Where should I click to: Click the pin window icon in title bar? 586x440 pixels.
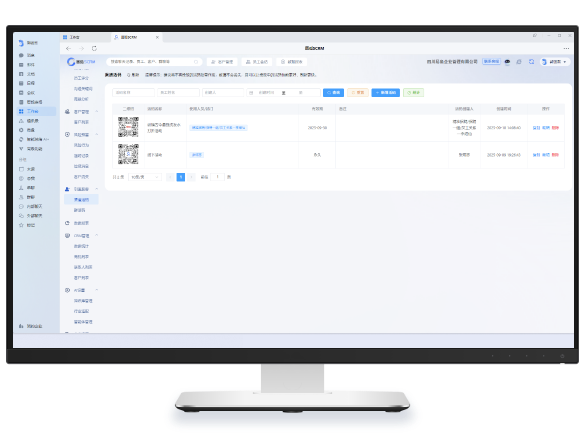point(535,36)
